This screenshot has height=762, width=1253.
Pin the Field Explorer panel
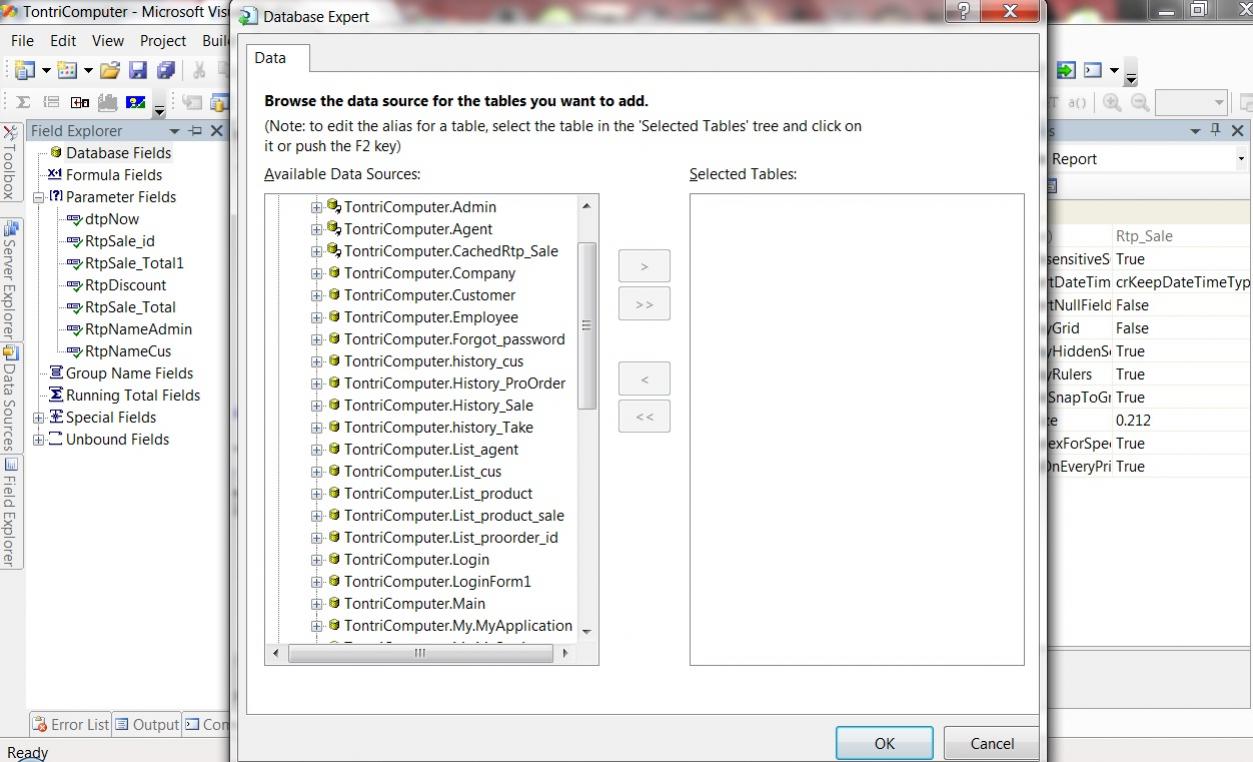click(195, 131)
